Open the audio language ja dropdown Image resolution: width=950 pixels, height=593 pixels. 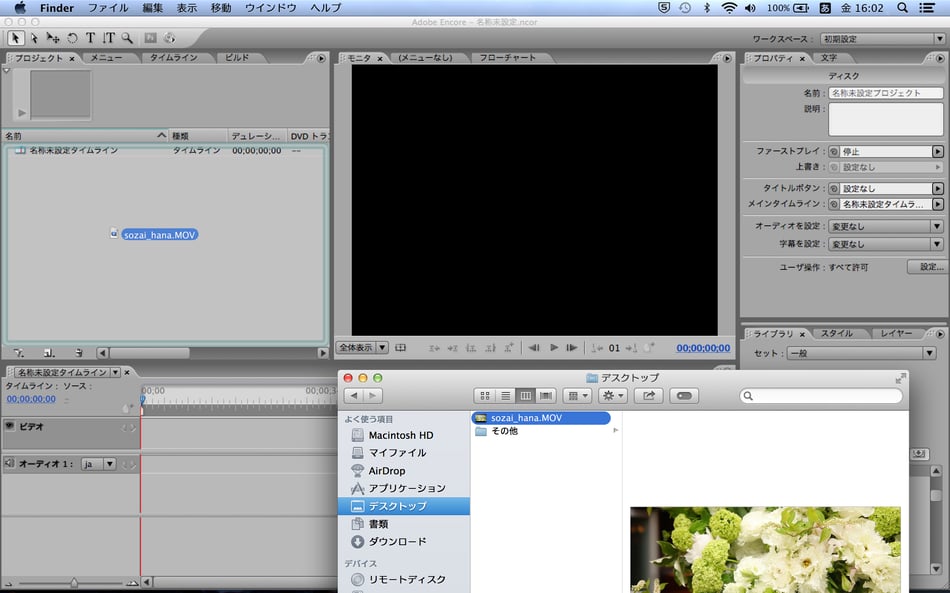[98, 464]
